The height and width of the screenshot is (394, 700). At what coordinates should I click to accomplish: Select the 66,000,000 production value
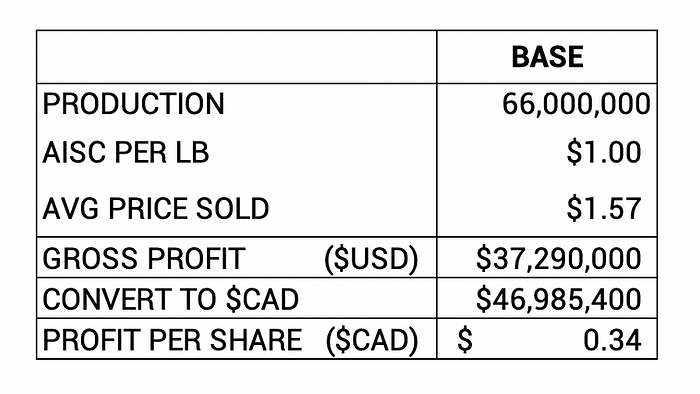pos(576,104)
